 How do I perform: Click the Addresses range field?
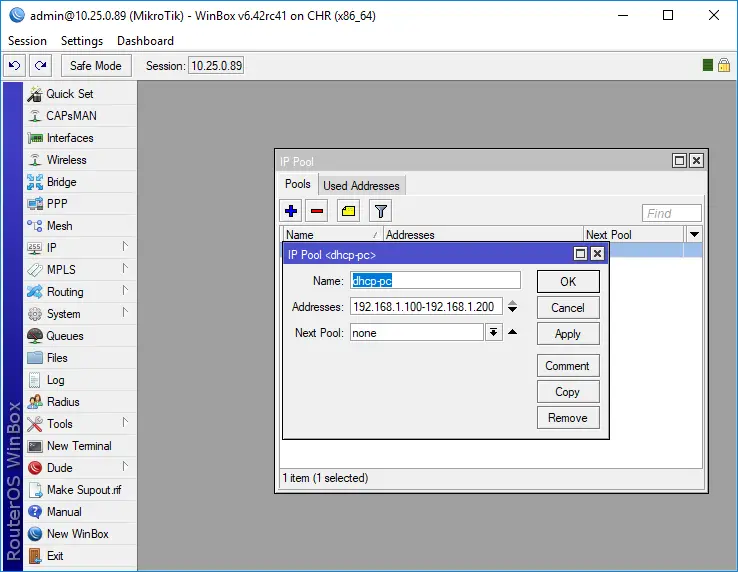pyautogui.click(x=426, y=306)
